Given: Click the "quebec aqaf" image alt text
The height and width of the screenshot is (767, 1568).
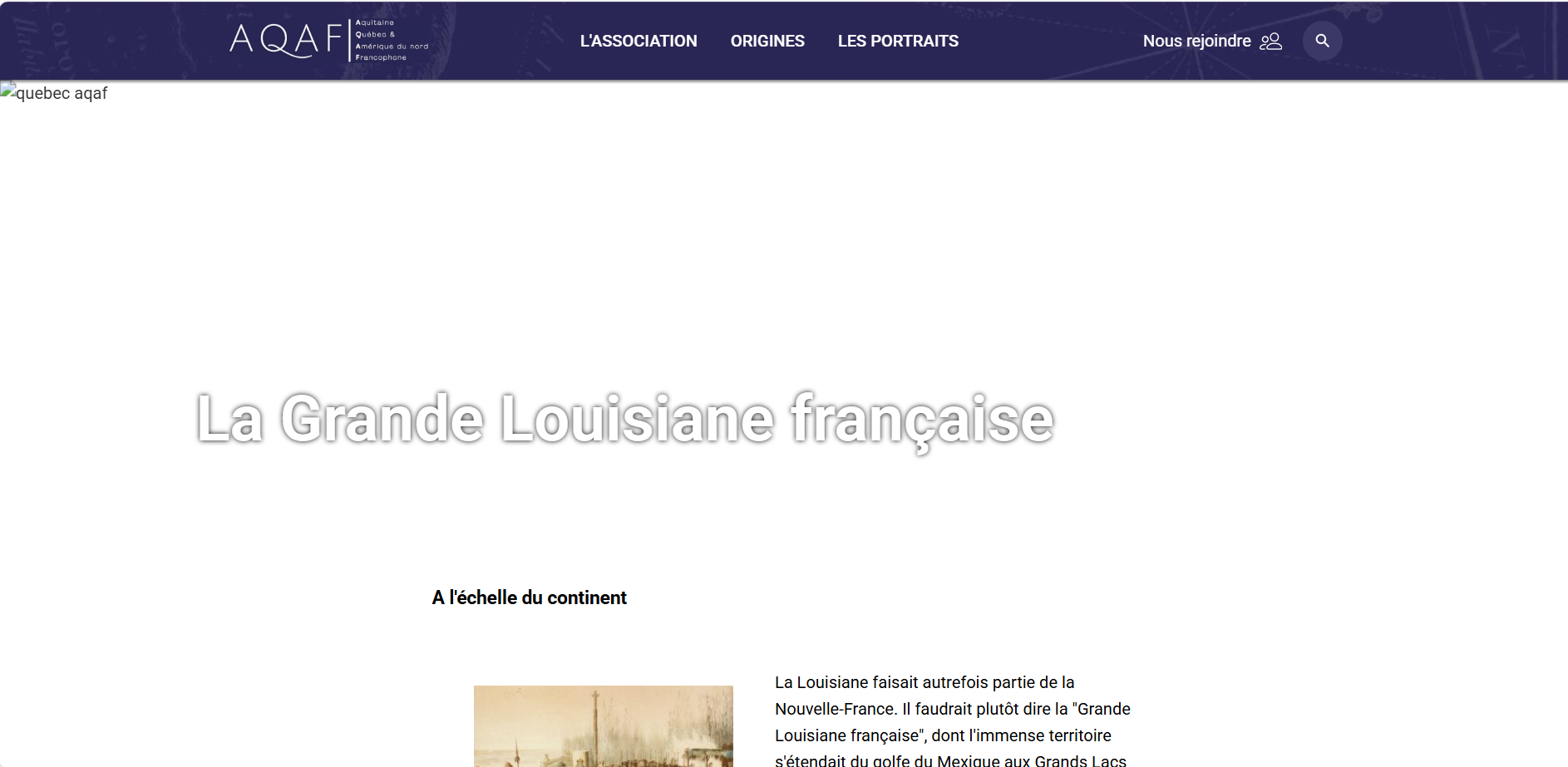Looking at the screenshot, I should (62, 93).
